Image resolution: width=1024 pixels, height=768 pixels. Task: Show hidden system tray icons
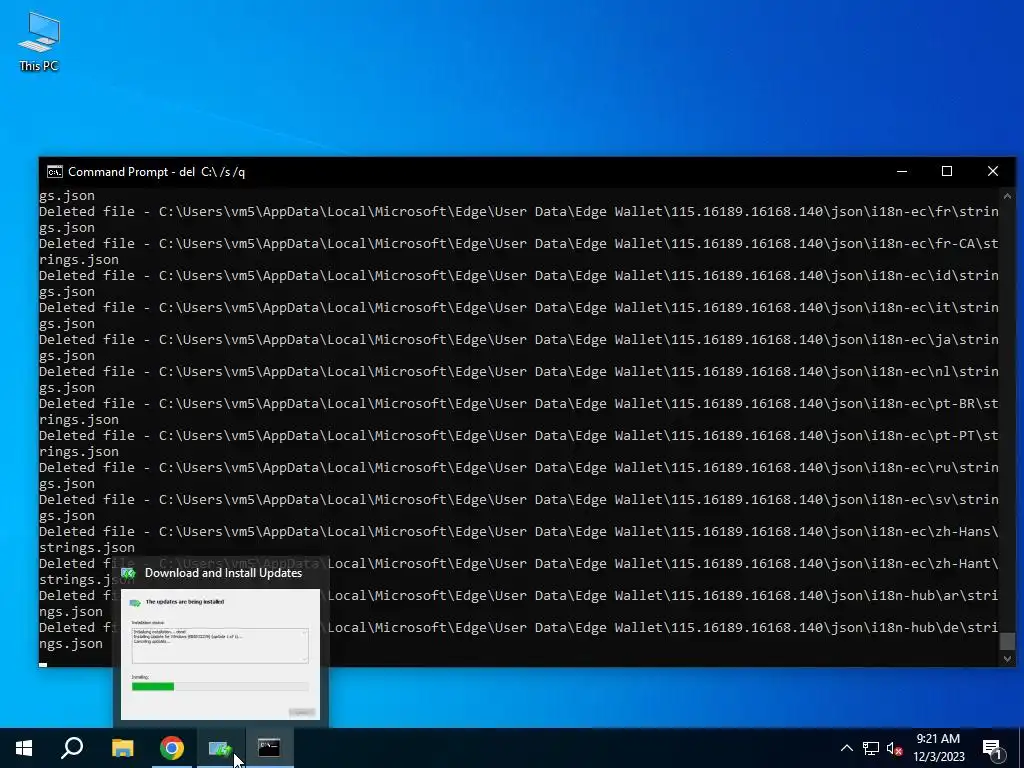tap(846, 748)
